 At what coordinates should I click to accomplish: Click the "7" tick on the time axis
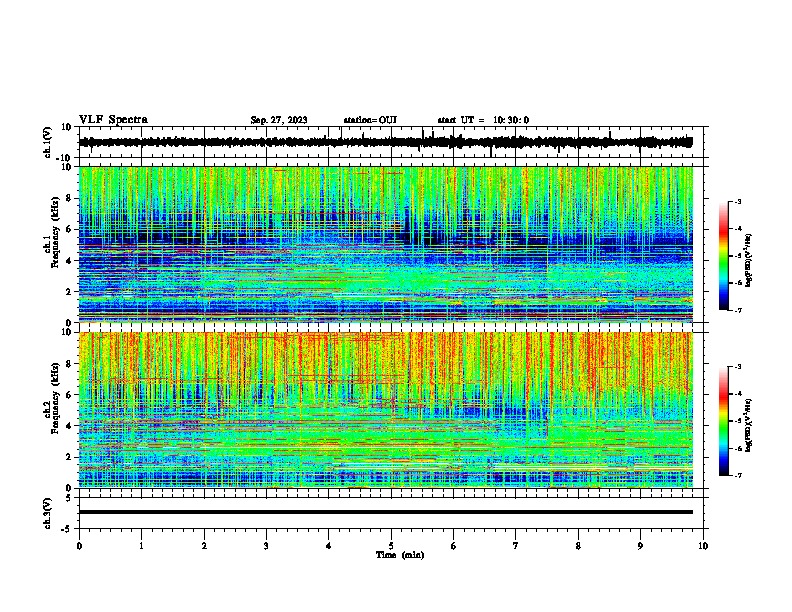point(516,546)
